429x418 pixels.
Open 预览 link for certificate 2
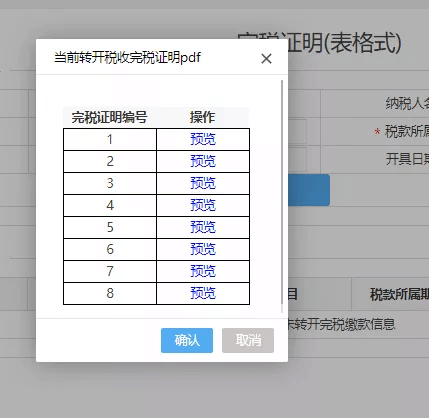click(x=203, y=161)
